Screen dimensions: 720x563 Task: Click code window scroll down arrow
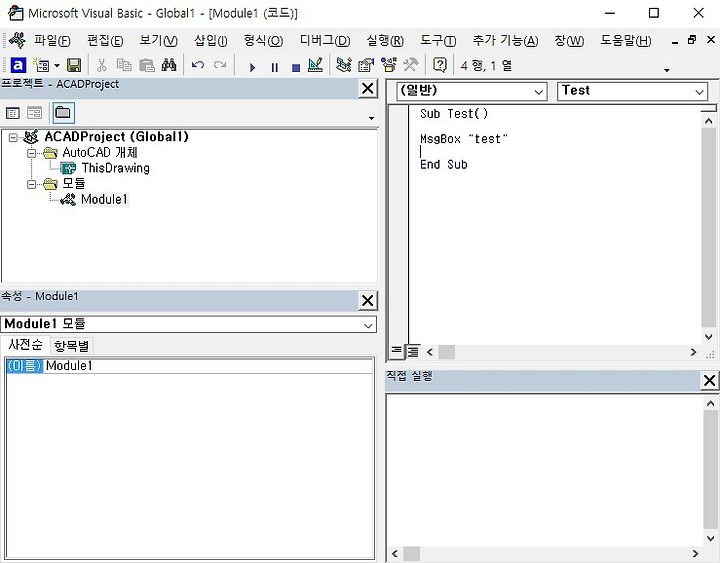[x=709, y=337]
